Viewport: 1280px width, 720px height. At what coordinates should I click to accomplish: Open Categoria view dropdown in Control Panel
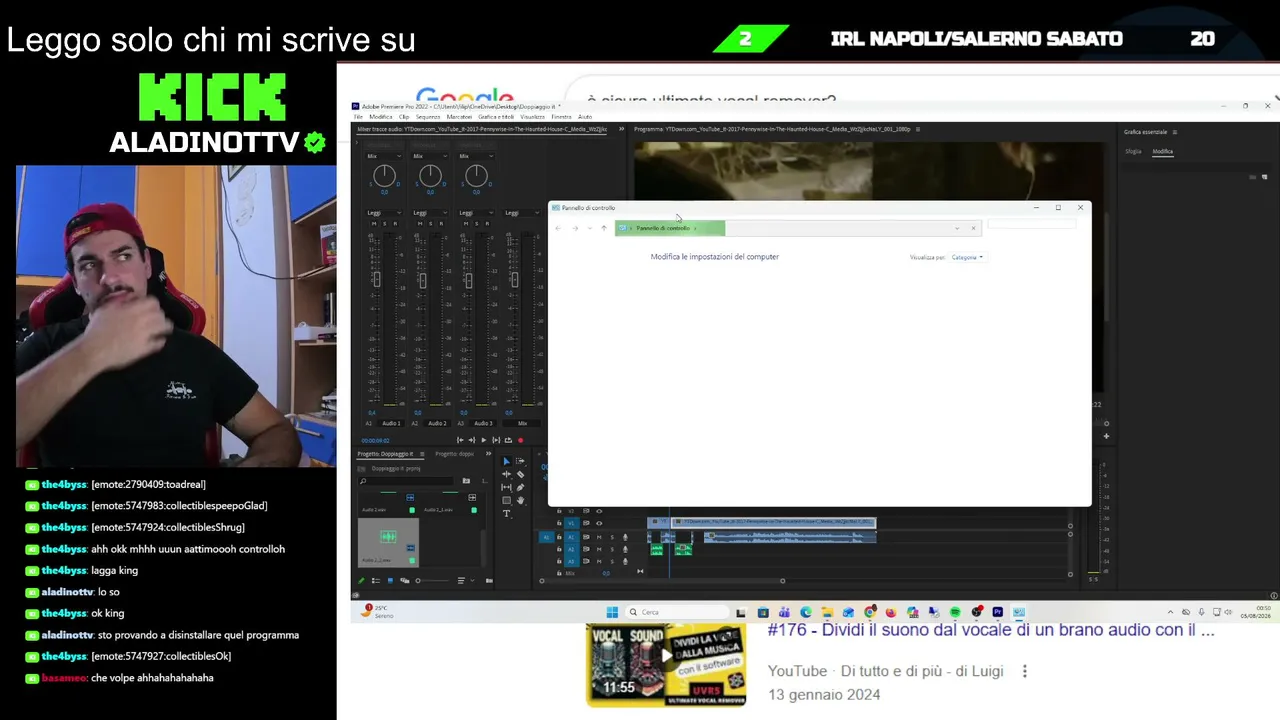pyautogui.click(x=967, y=257)
